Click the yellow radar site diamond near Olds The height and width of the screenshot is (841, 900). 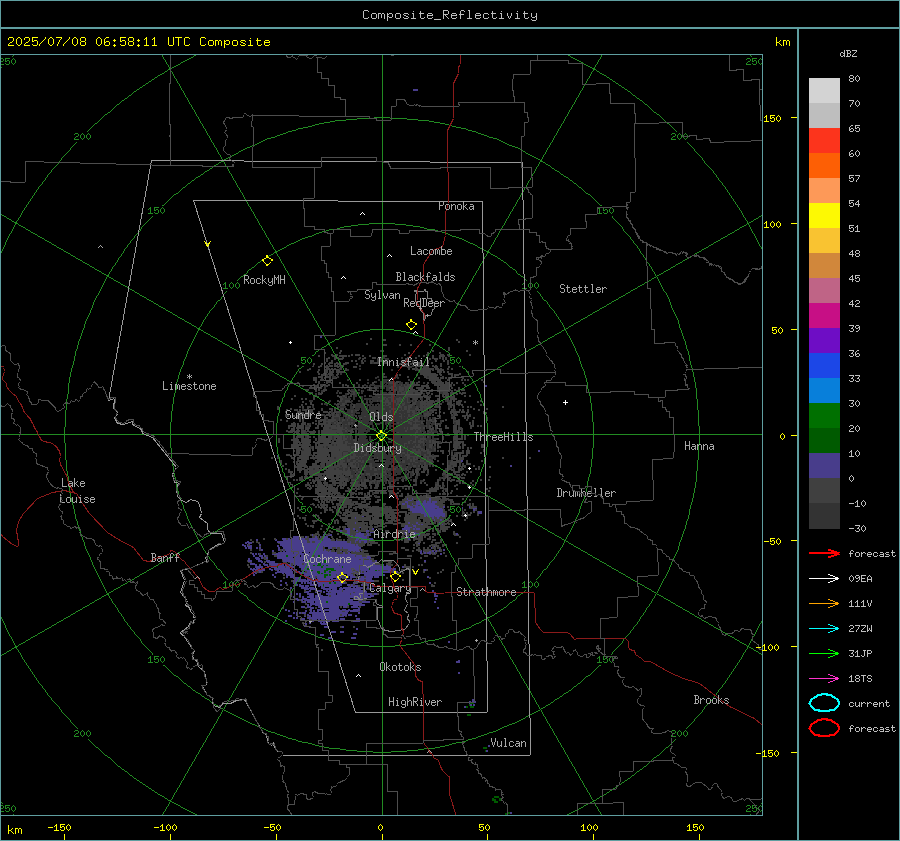[381, 436]
